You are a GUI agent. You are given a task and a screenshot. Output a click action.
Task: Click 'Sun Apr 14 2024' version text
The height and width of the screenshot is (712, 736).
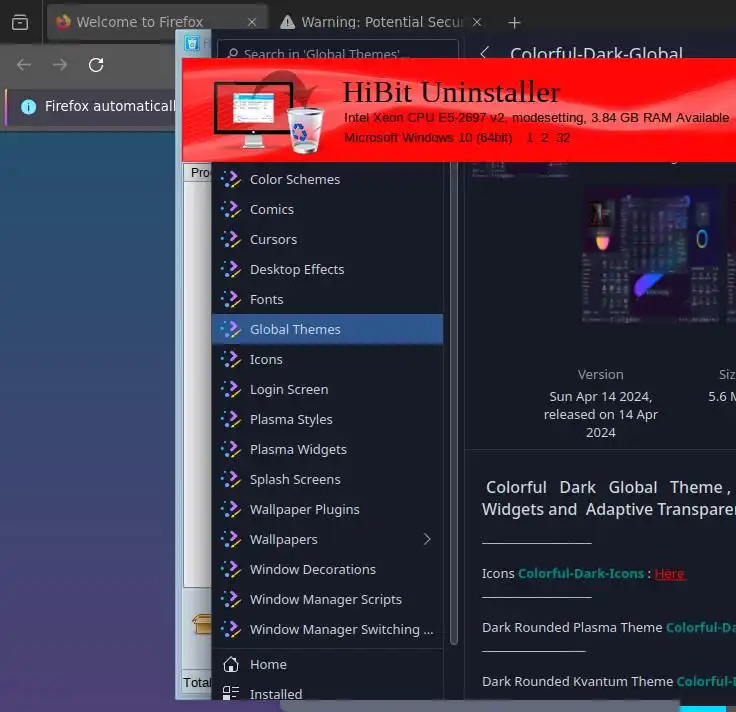coord(600,397)
